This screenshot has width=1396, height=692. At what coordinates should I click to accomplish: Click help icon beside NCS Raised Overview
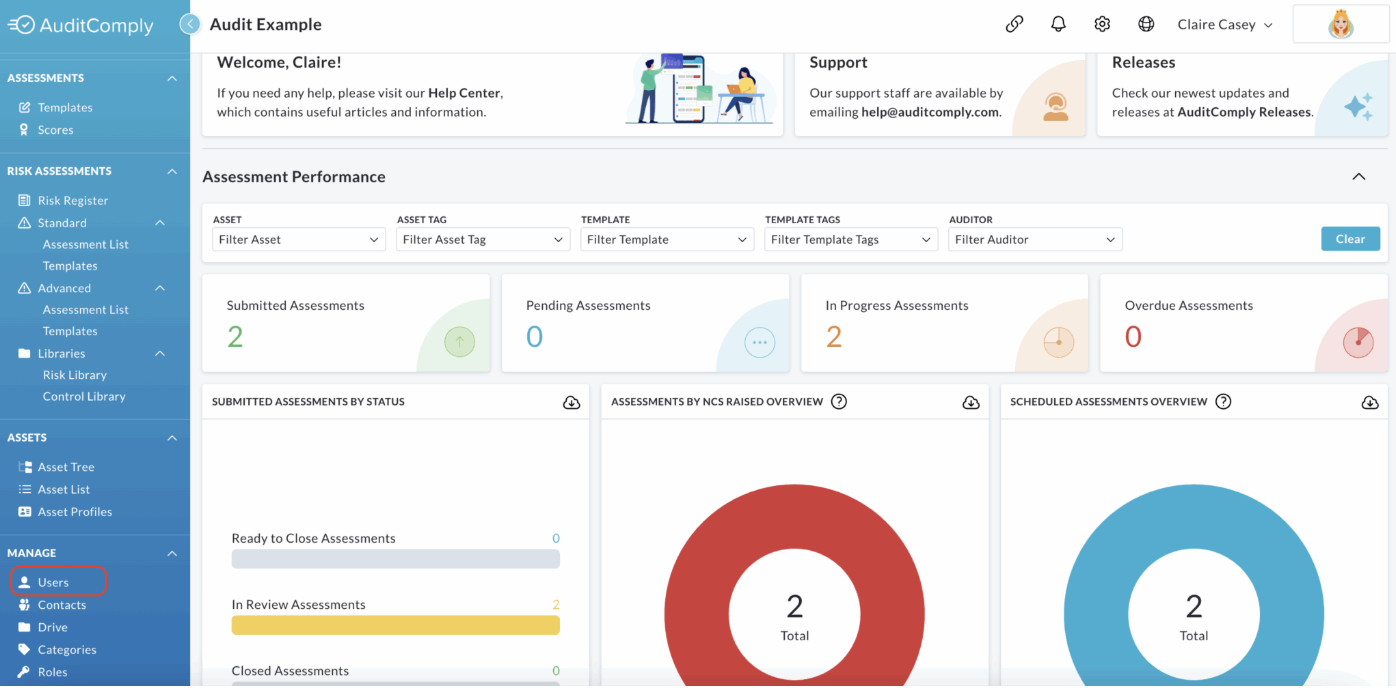(x=839, y=401)
